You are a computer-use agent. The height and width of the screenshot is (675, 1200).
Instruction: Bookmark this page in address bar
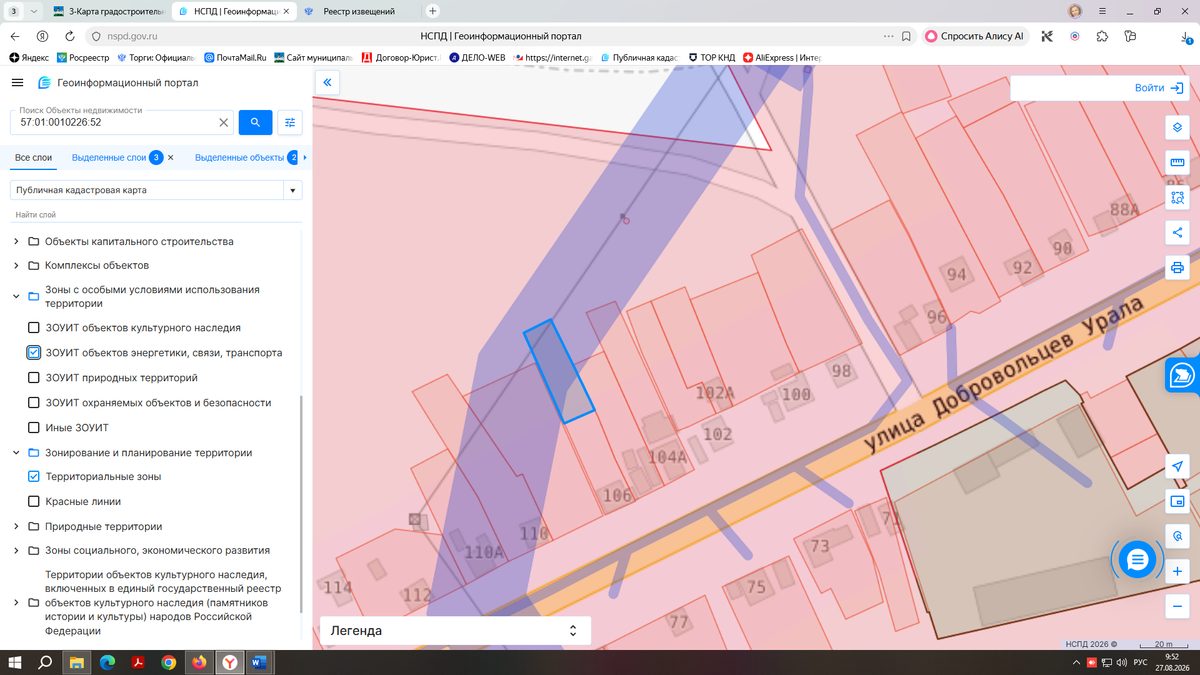click(905, 36)
